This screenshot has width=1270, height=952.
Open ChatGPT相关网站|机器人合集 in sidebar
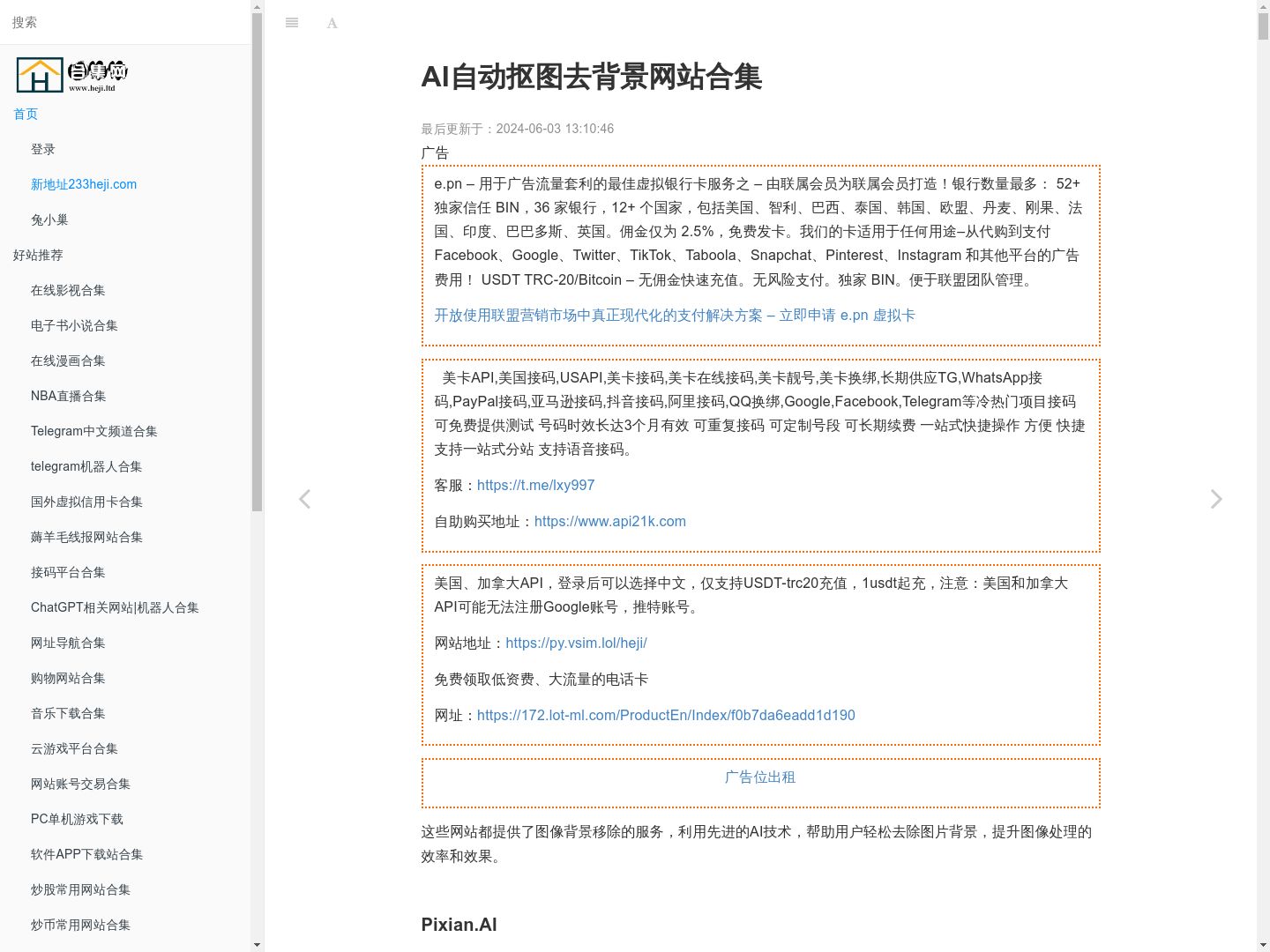pos(115,607)
